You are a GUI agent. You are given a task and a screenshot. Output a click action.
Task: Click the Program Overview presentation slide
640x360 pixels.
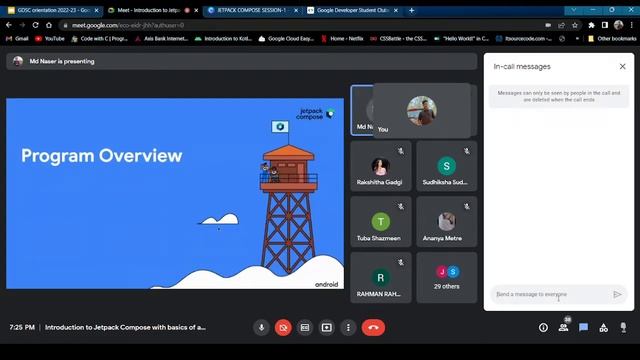coord(175,193)
